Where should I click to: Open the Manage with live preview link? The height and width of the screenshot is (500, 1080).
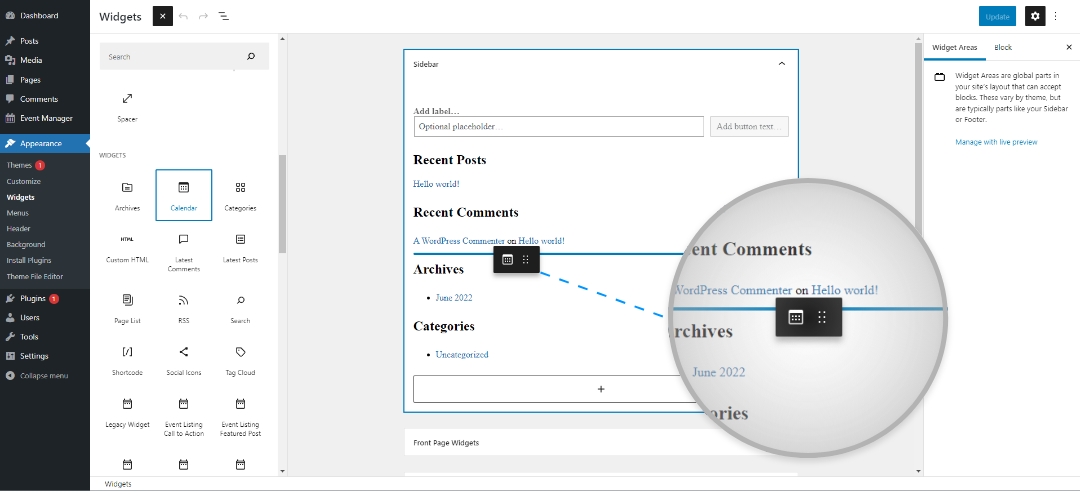pos(996,142)
